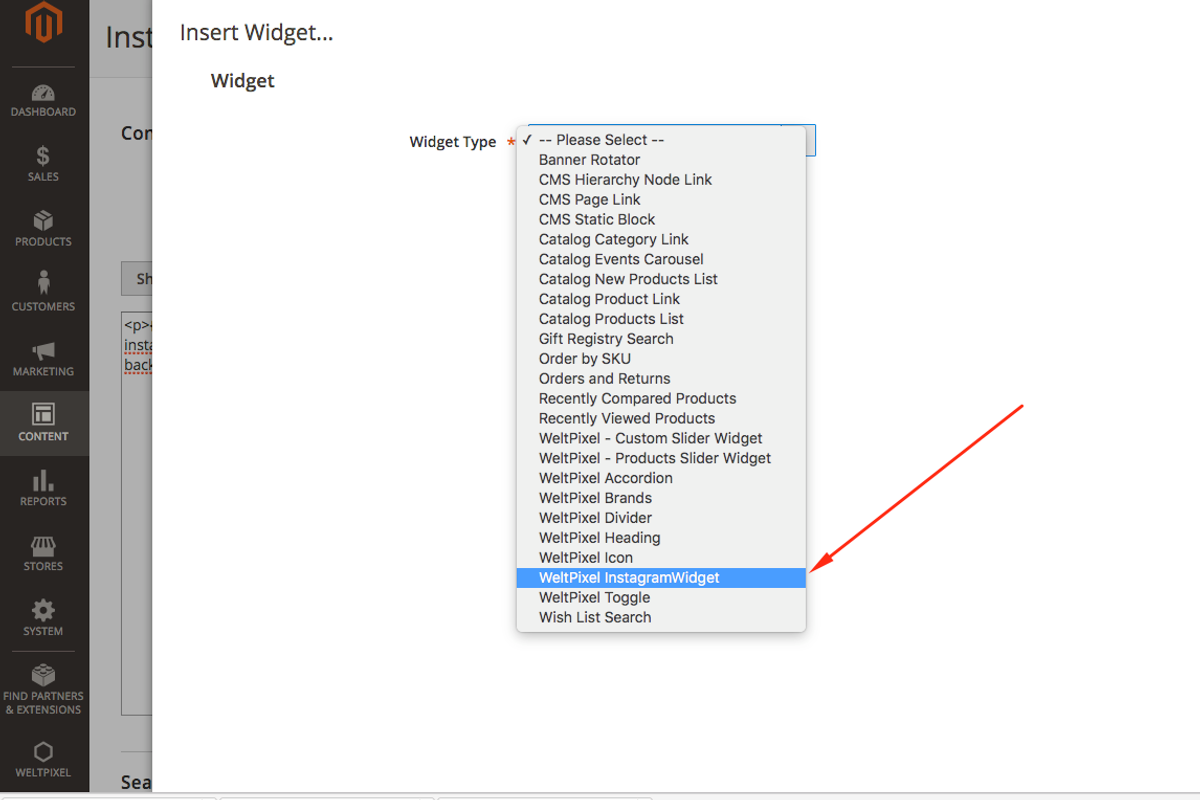Open Find Partners & Extensions

[x=44, y=690]
